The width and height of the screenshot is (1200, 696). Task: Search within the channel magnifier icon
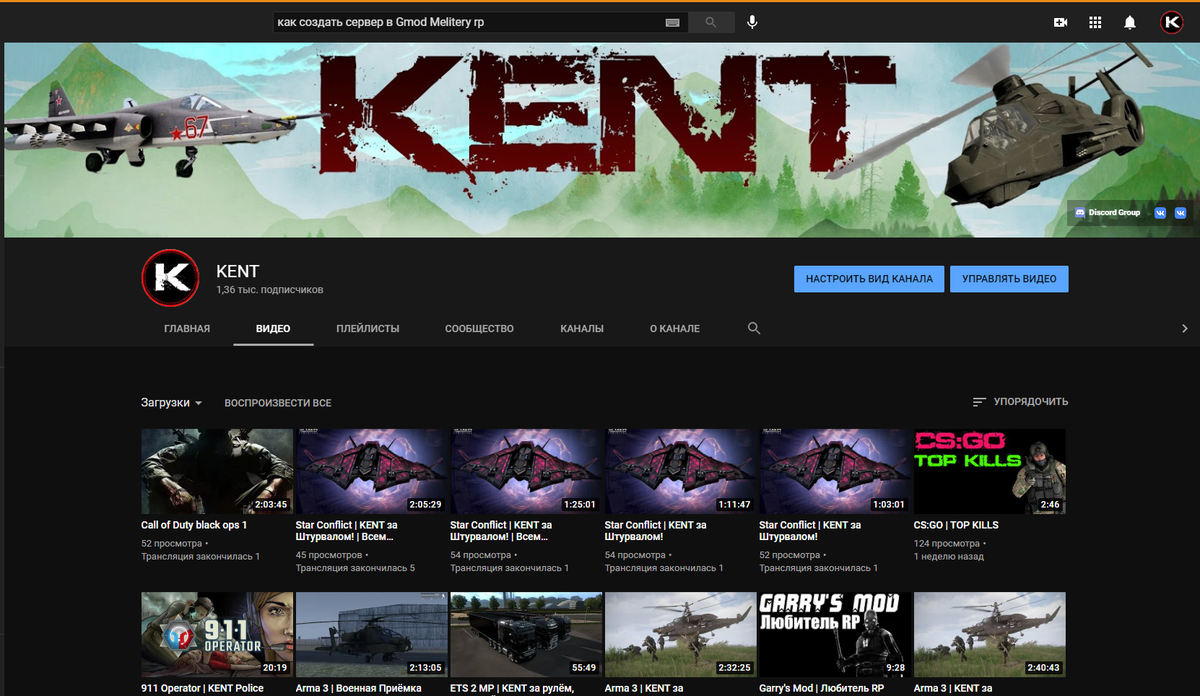(754, 328)
